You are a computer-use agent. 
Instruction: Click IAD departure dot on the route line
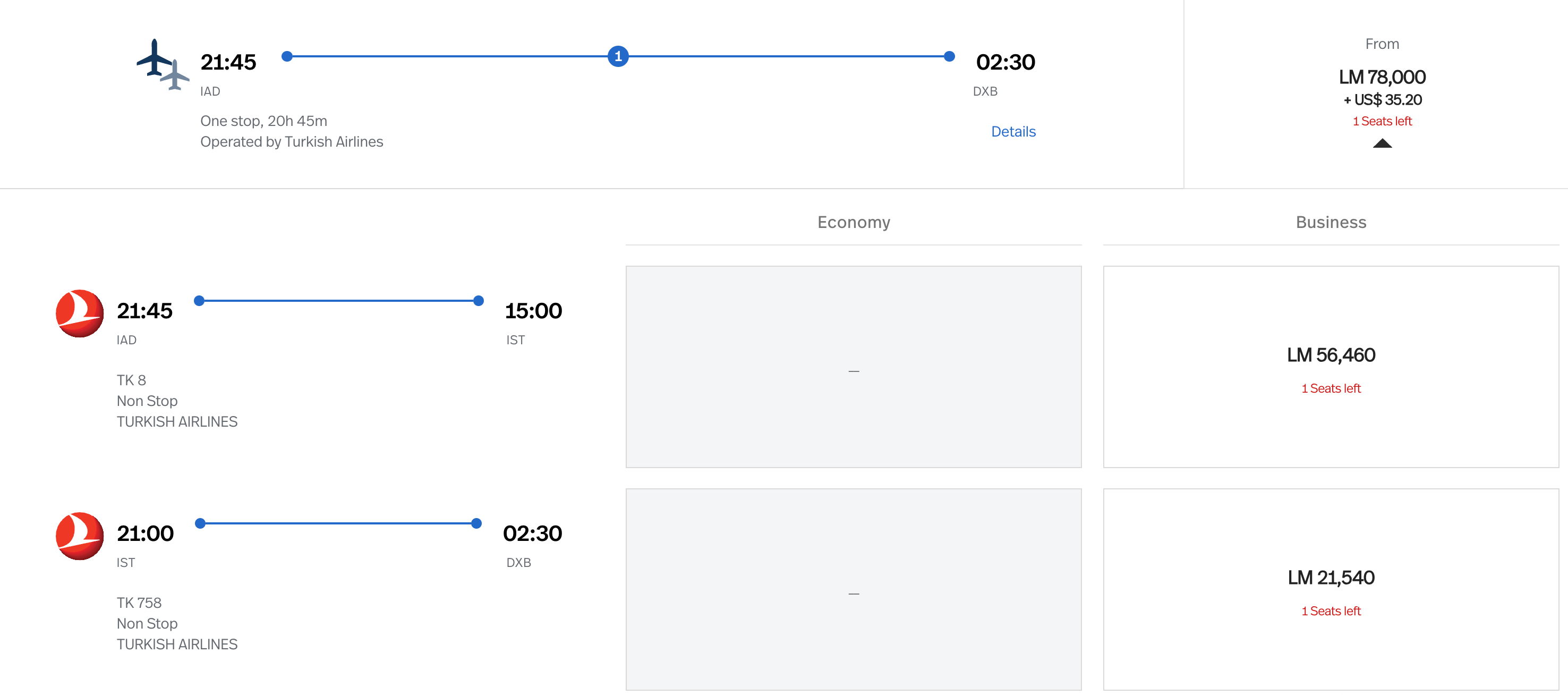click(x=287, y=57)
